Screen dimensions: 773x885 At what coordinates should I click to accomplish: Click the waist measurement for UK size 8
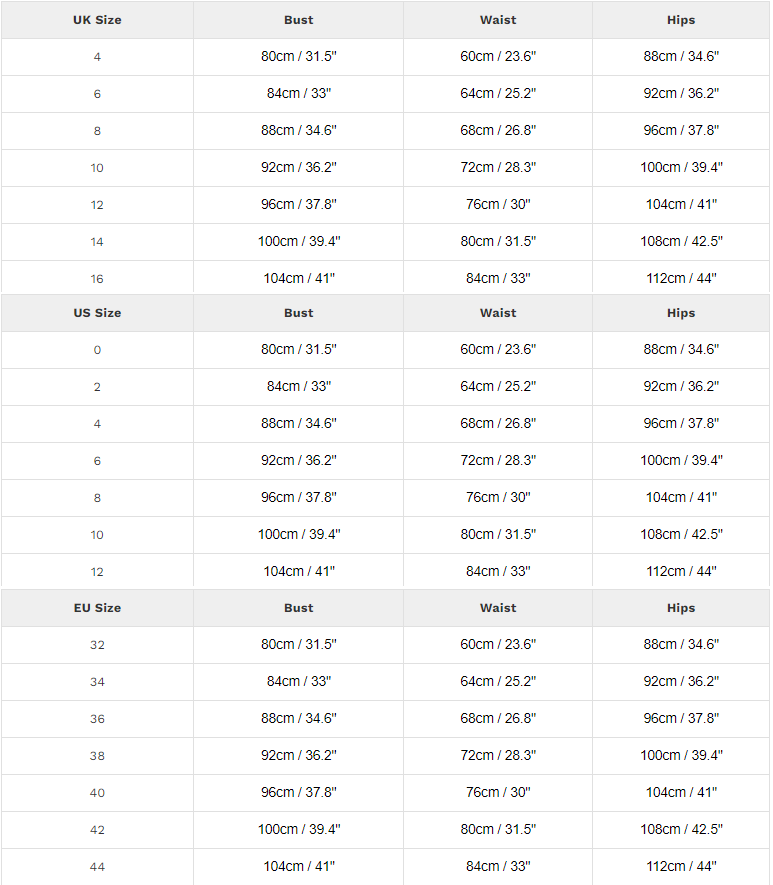[498, 131]
